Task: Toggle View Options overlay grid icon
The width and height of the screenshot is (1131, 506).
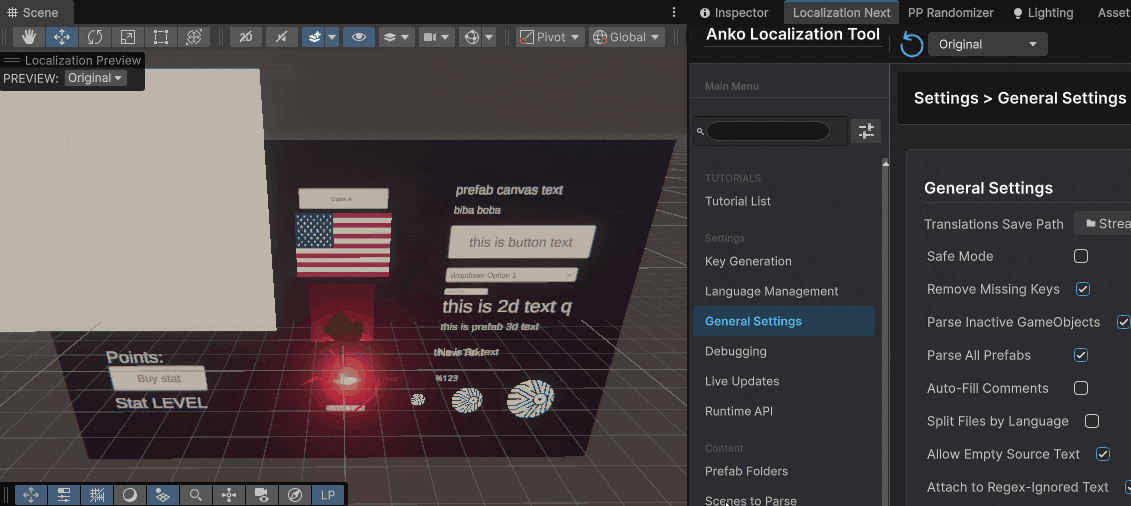Action: 163,494
